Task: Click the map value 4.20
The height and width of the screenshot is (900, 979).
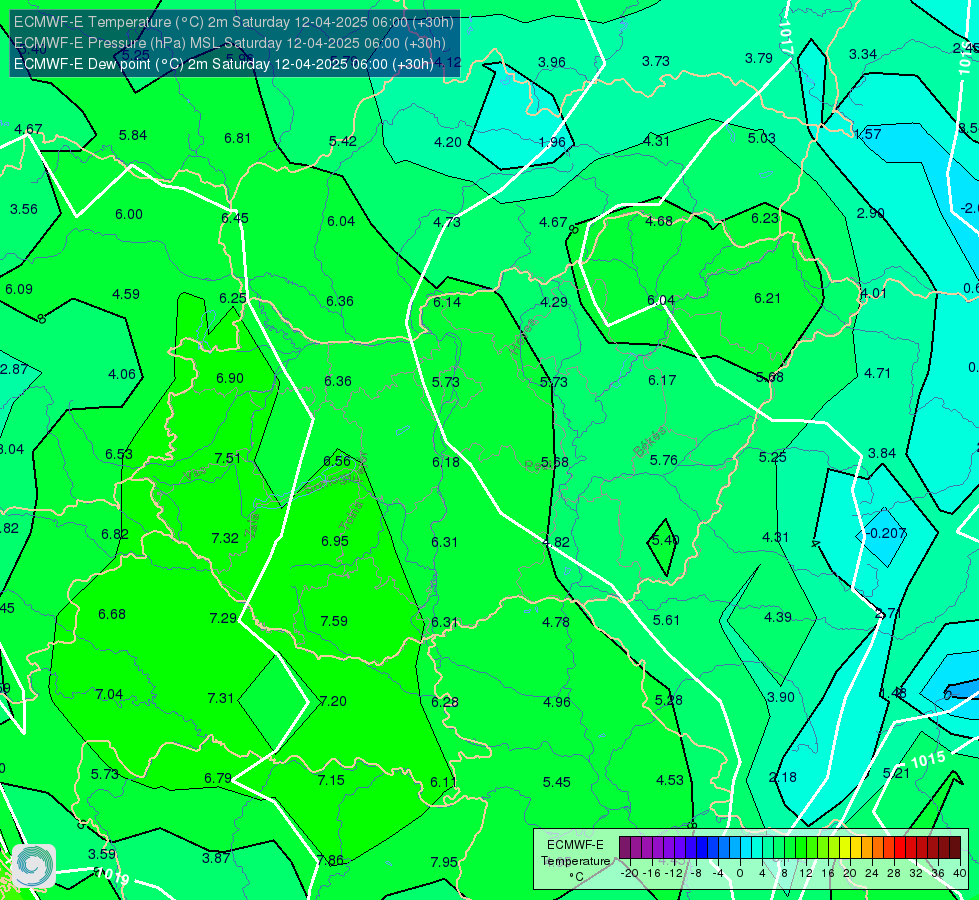Action: point(448,142)
